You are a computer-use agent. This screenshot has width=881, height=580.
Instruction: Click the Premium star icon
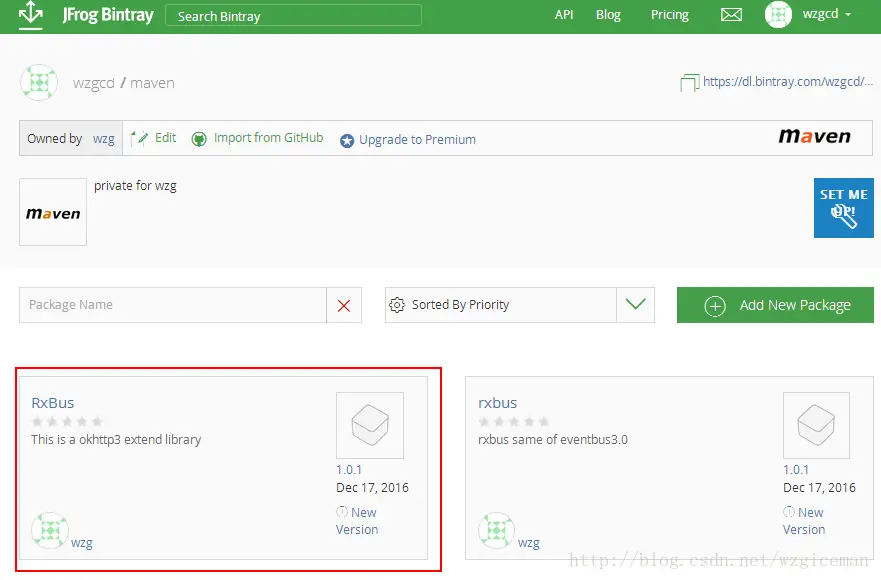click(347, 141)
